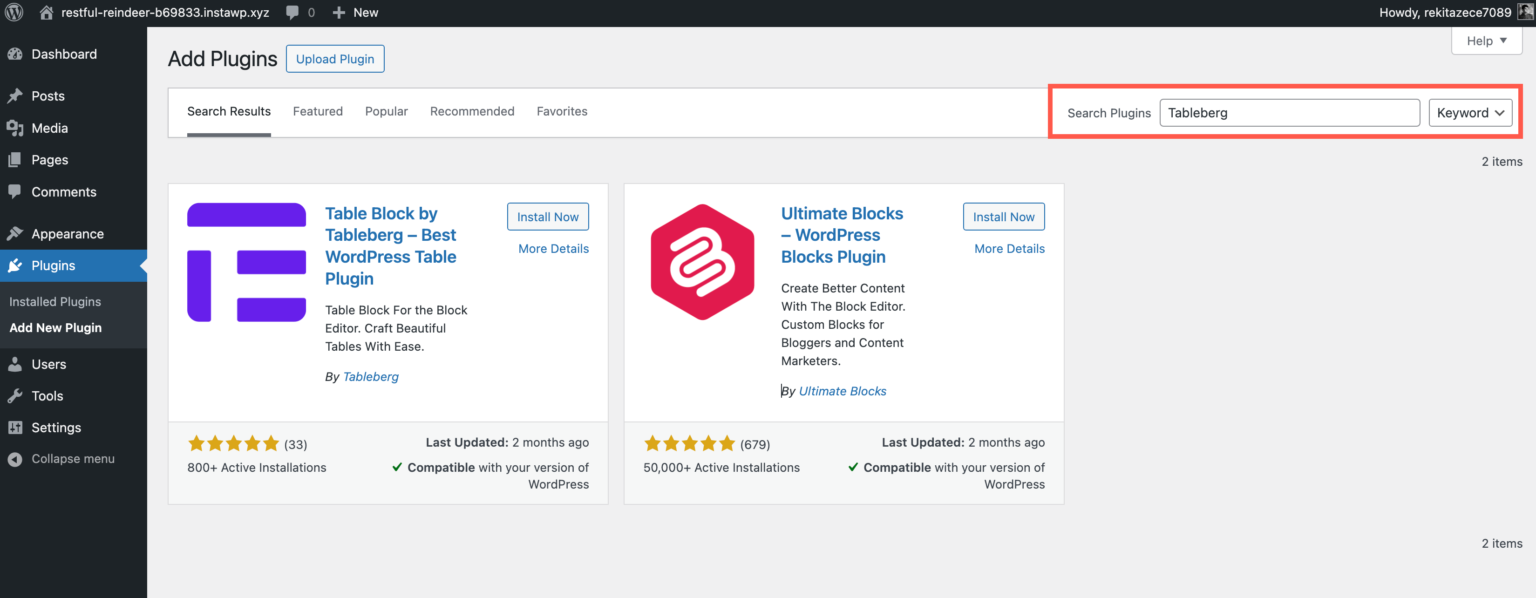Click the Search Plugins input field

tap(1289, 112)
